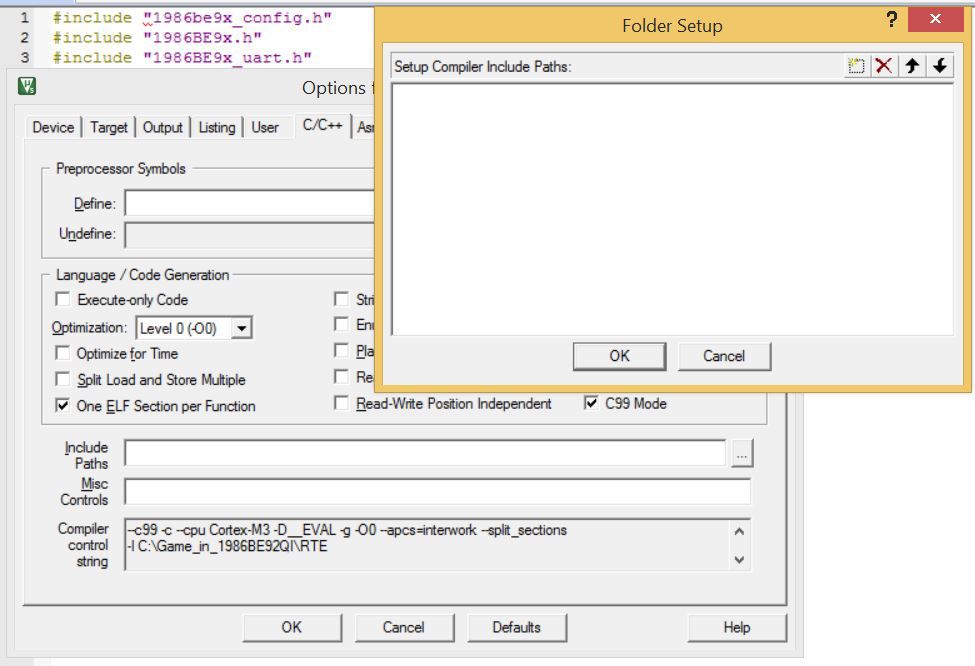This screenshot has height=666, width=975.
Task: Click the green Keil icon in the Options title bar
Action: [x=27, y=86]
